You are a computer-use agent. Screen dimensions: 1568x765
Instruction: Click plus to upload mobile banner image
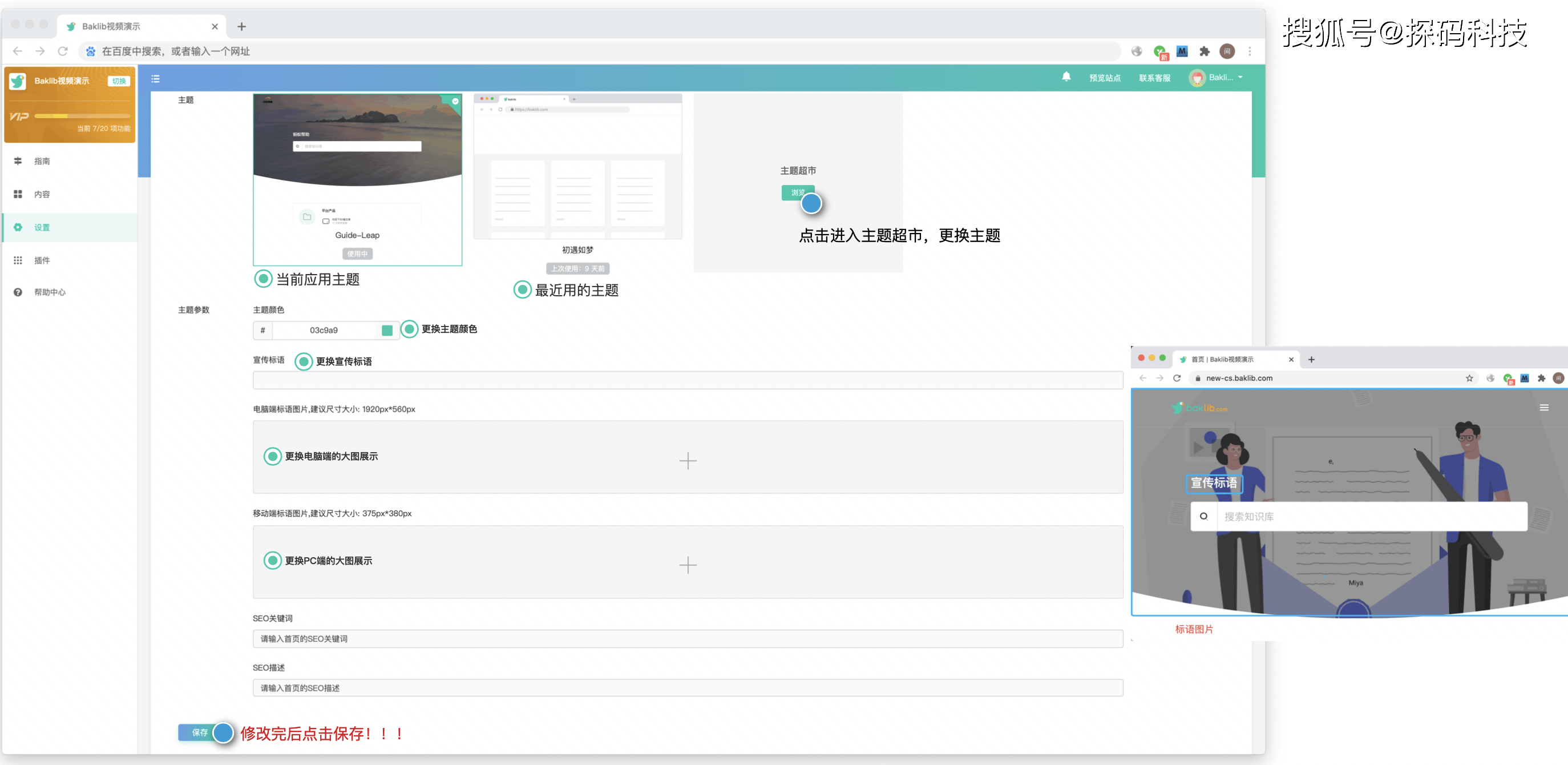[688, 565]
